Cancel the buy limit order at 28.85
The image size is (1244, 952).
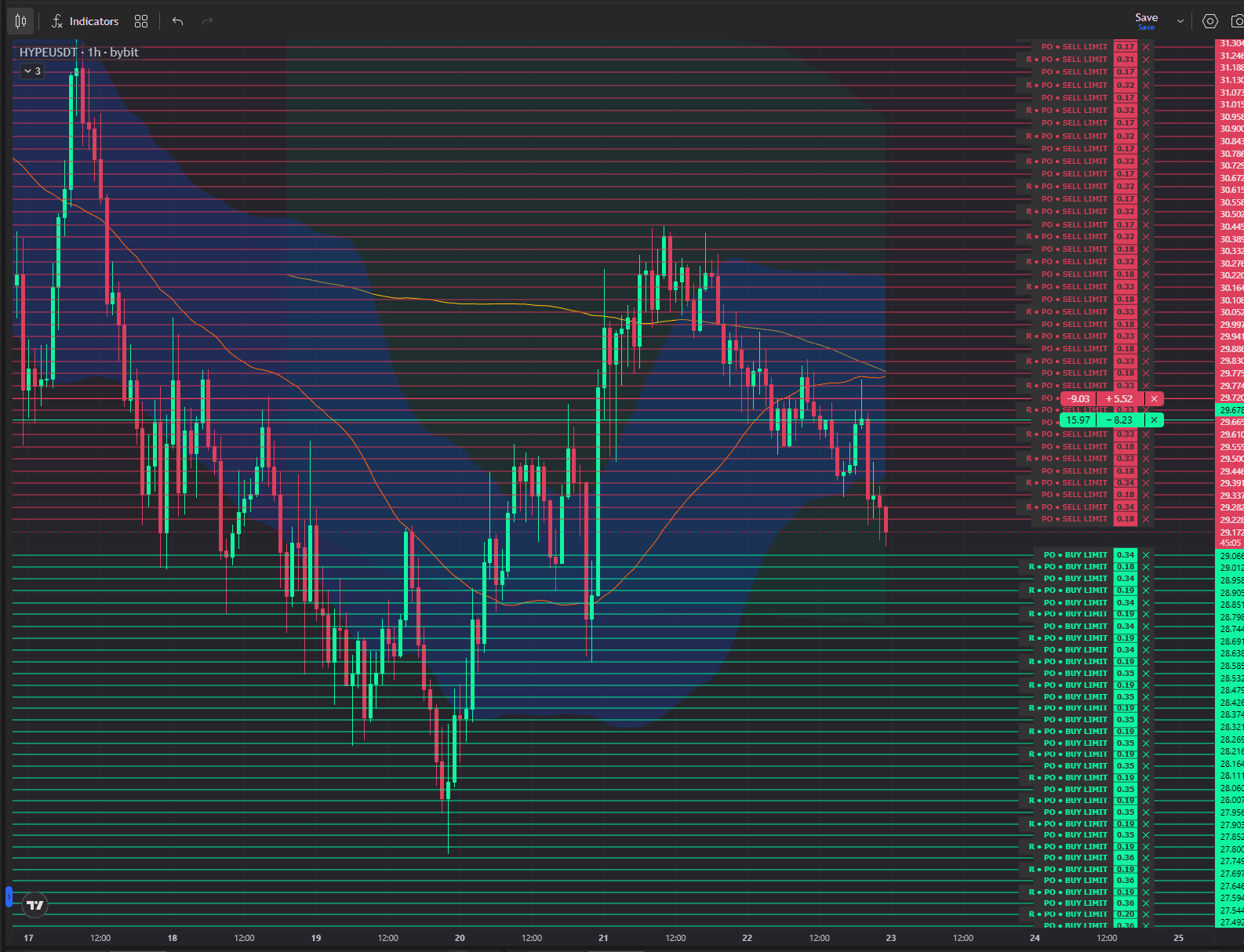1146,603
